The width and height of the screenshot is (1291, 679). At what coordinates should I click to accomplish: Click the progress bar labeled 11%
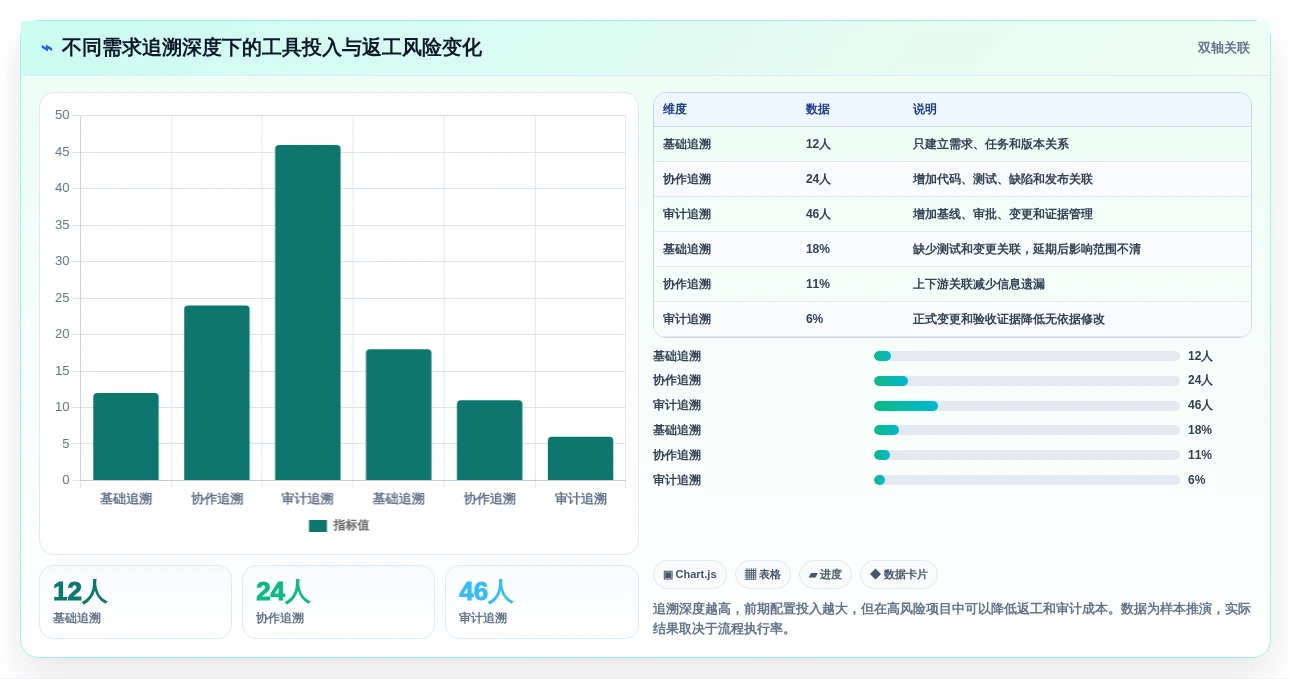point(1027,455)
